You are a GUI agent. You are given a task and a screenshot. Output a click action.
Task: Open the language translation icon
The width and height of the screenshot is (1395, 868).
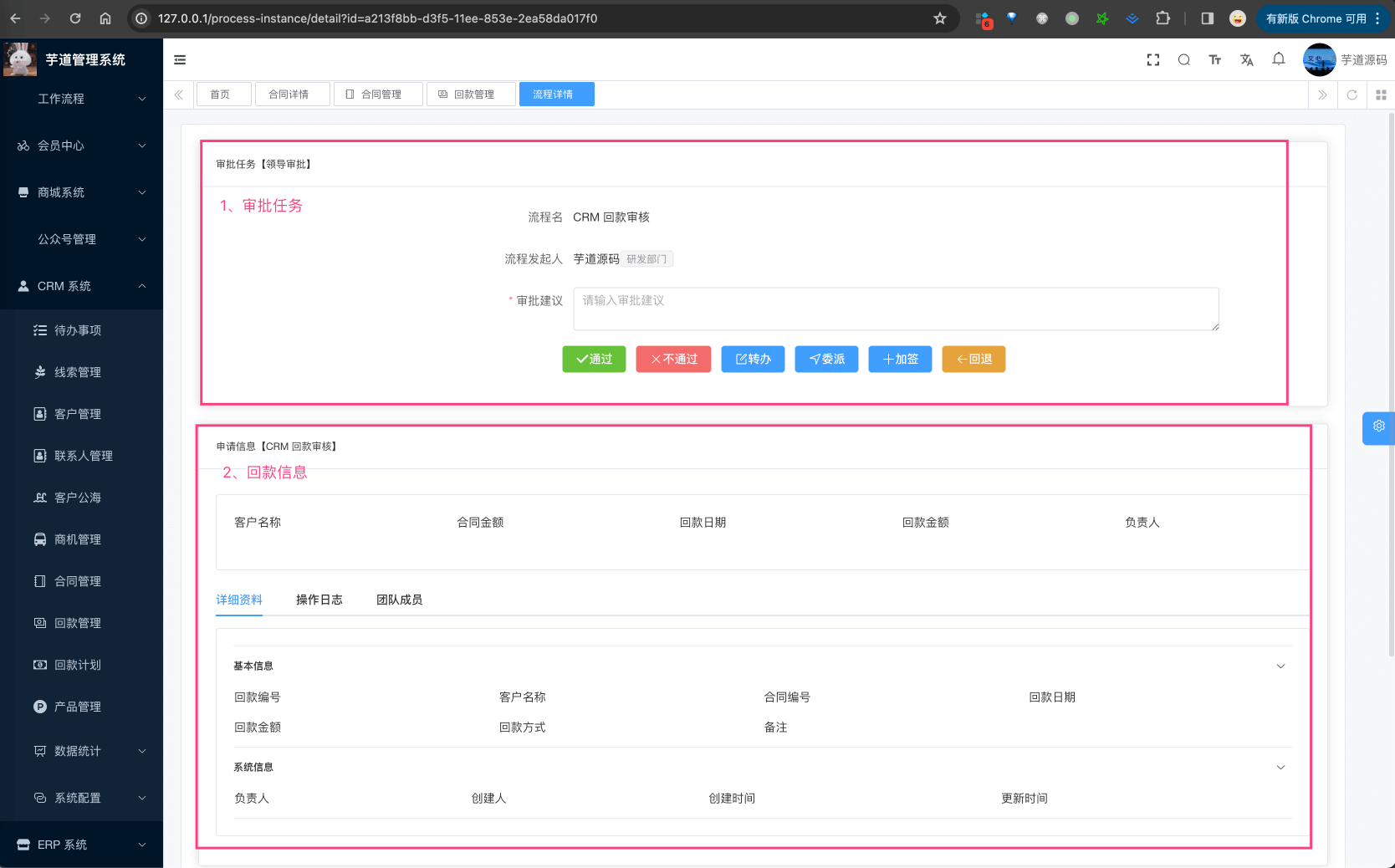(1247, 60)
